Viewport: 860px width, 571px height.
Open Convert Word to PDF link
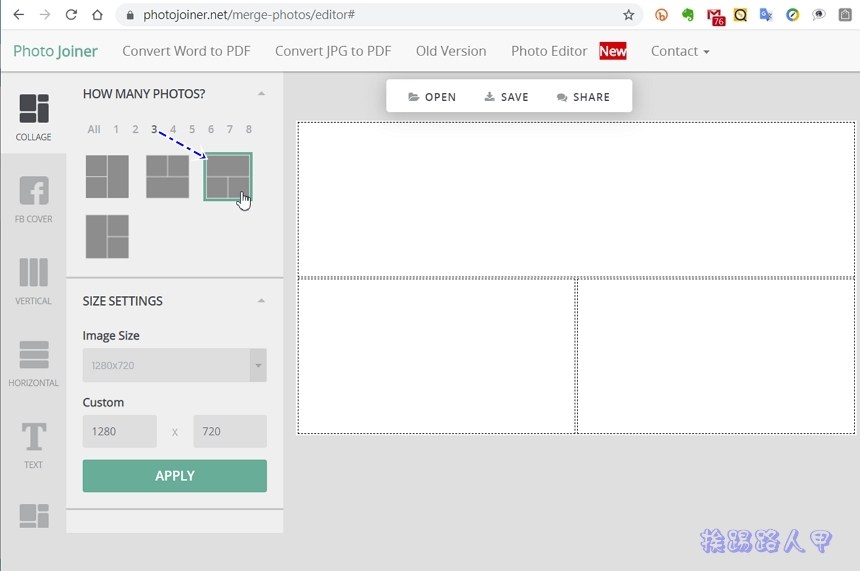coord(186,51)
